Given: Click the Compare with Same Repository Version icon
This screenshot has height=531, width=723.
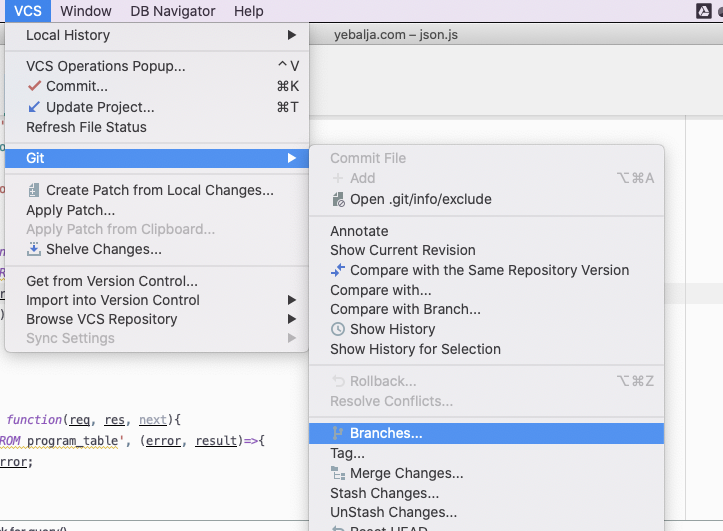Looking at the screenshot, I should pos(338,270).
